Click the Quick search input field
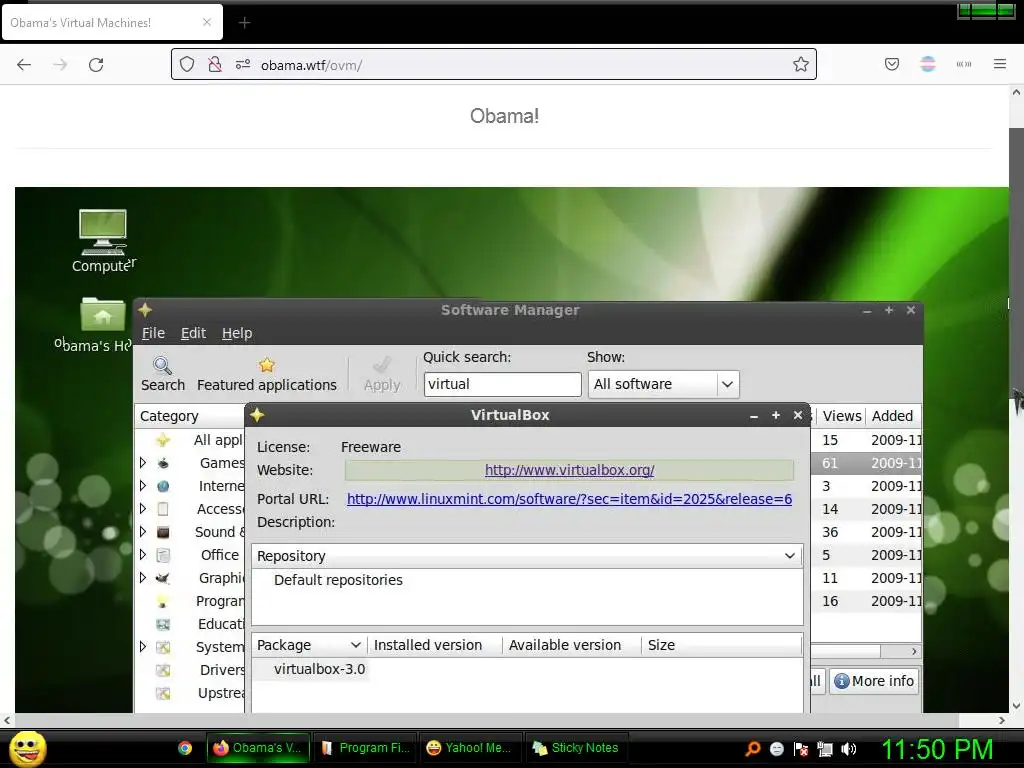This screenshot has width=1024, height=768. click(x=502, y=384)
